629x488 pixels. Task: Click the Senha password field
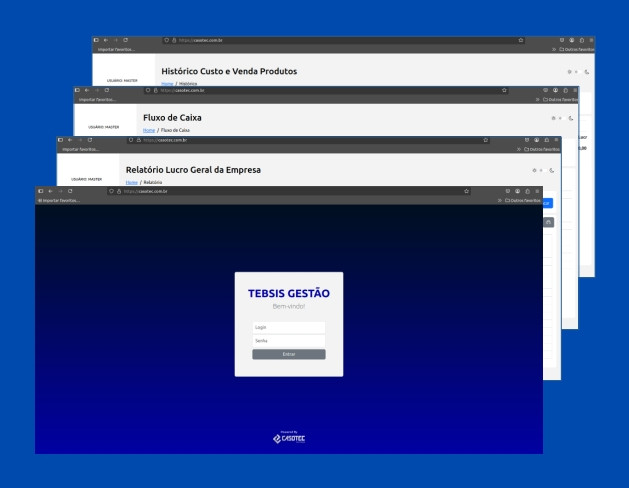pyautogui.click(x=288, y=340)
